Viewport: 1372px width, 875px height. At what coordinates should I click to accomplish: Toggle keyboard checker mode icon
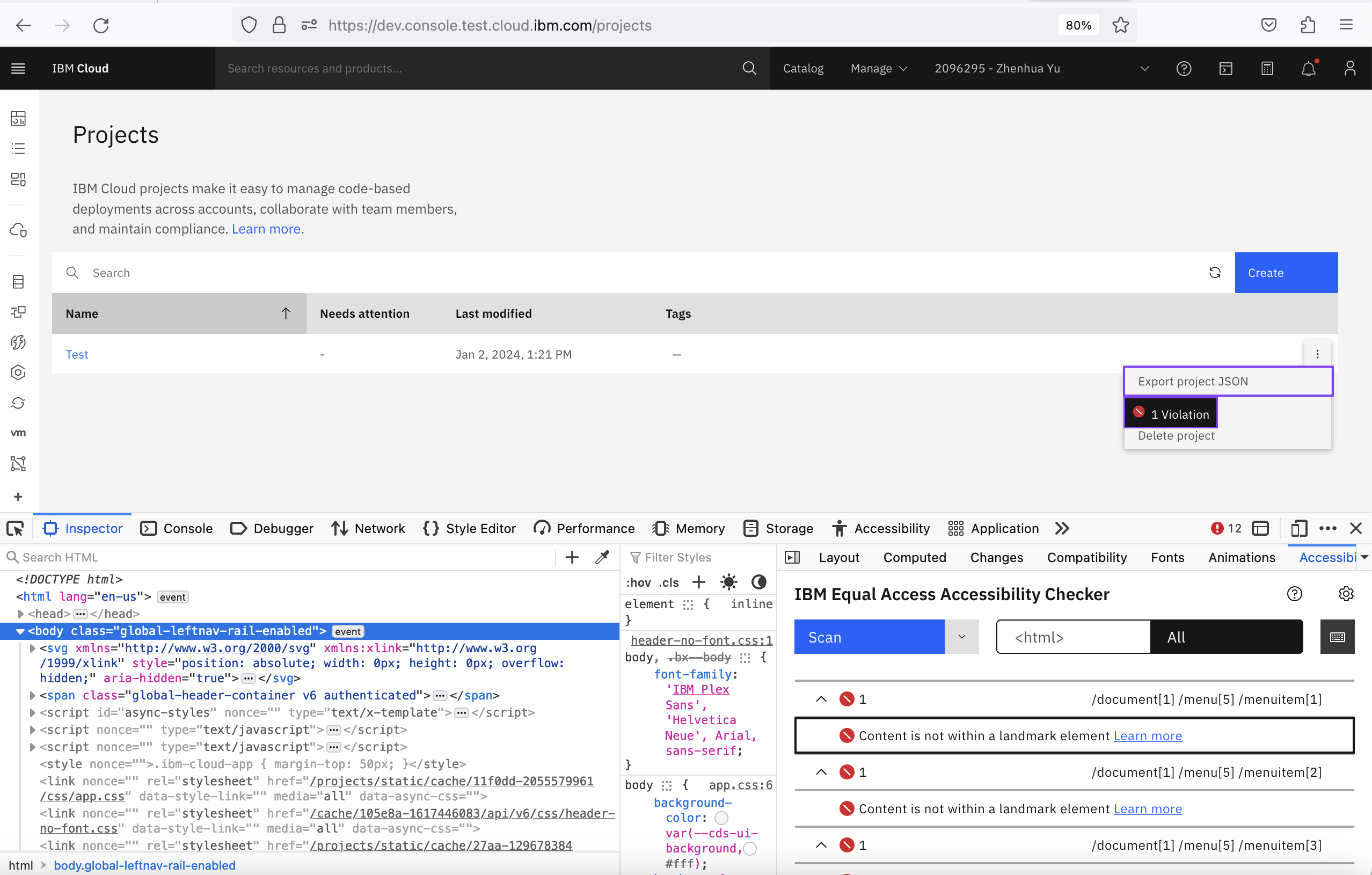[1337, 637]
